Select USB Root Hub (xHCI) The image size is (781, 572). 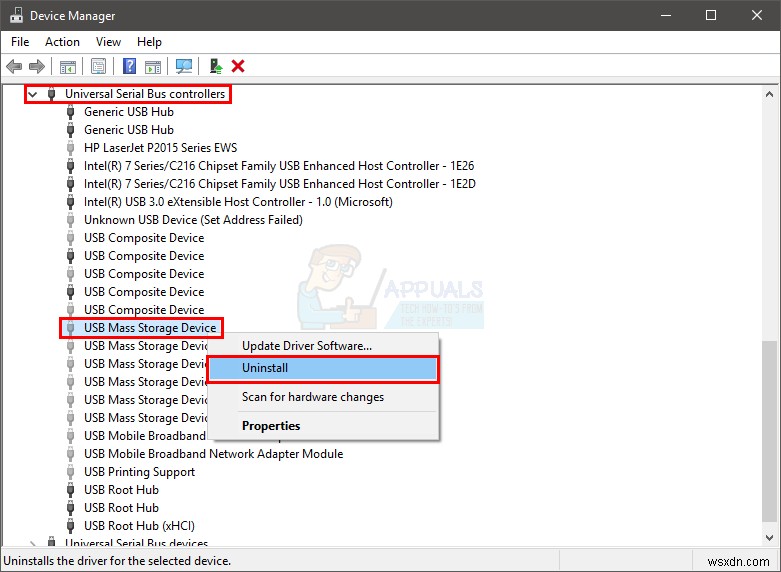(139, 526)
